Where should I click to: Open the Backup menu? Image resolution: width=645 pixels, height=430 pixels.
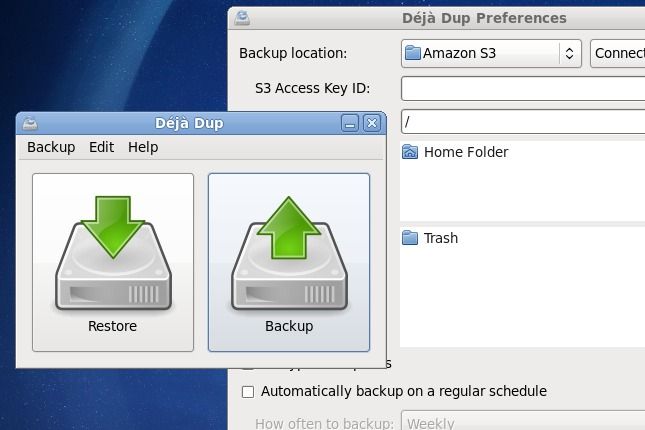[x=51, y=147]
